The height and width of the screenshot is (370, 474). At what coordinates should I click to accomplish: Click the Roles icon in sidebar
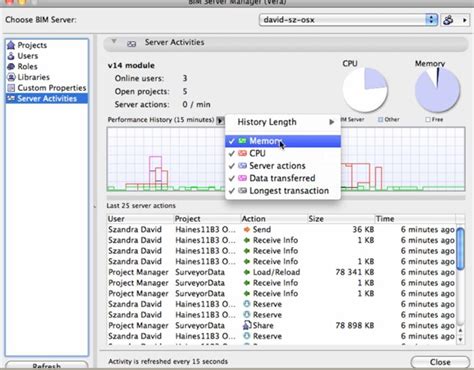[11, 66]
